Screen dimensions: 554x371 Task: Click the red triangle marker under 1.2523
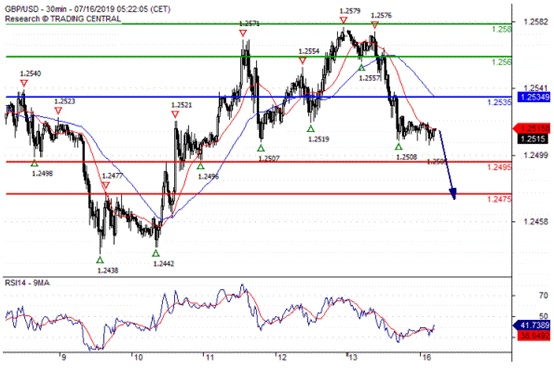tap(58, 111)
